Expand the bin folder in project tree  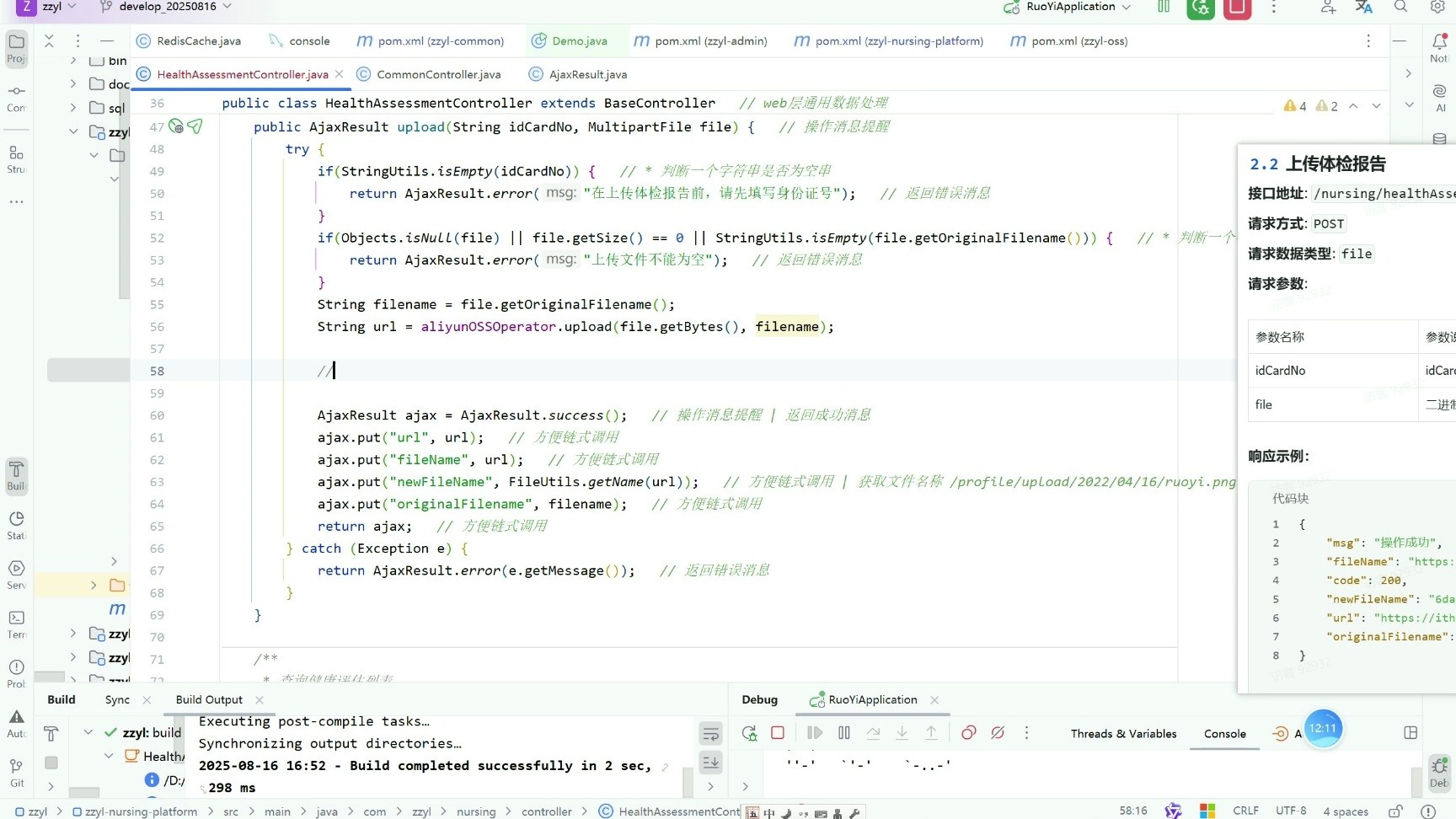[73, 61]
